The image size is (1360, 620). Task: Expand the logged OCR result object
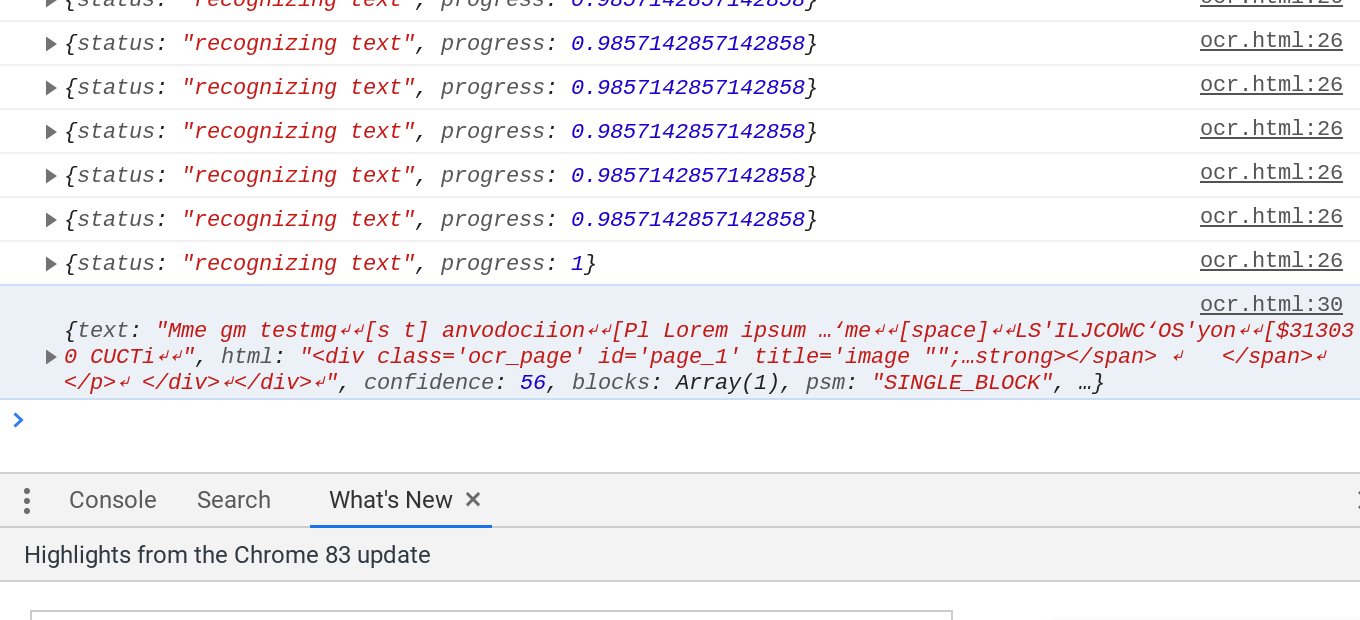[x=51, y=357]
